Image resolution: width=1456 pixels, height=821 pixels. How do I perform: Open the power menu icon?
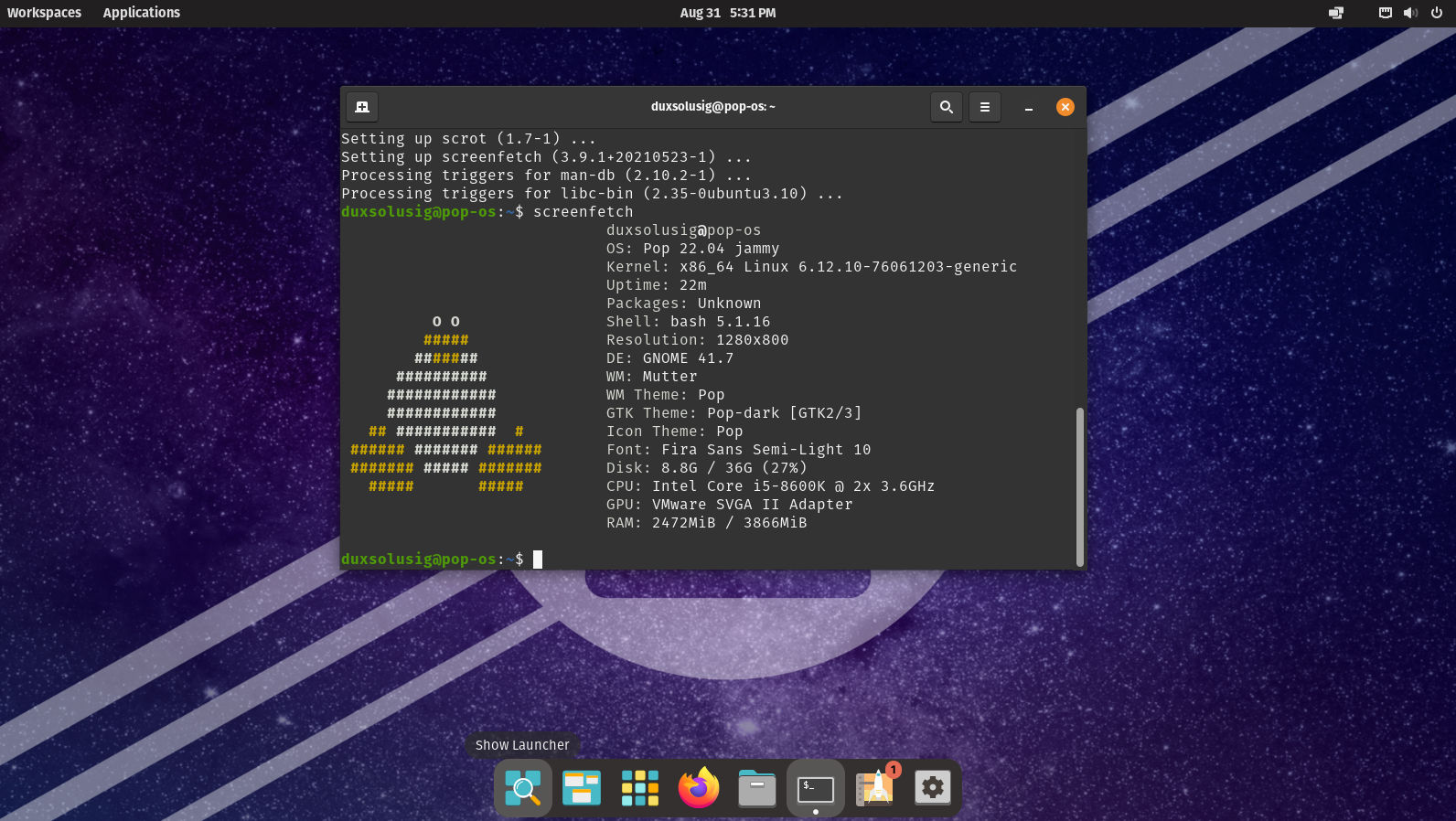[x=1437, y=13]
